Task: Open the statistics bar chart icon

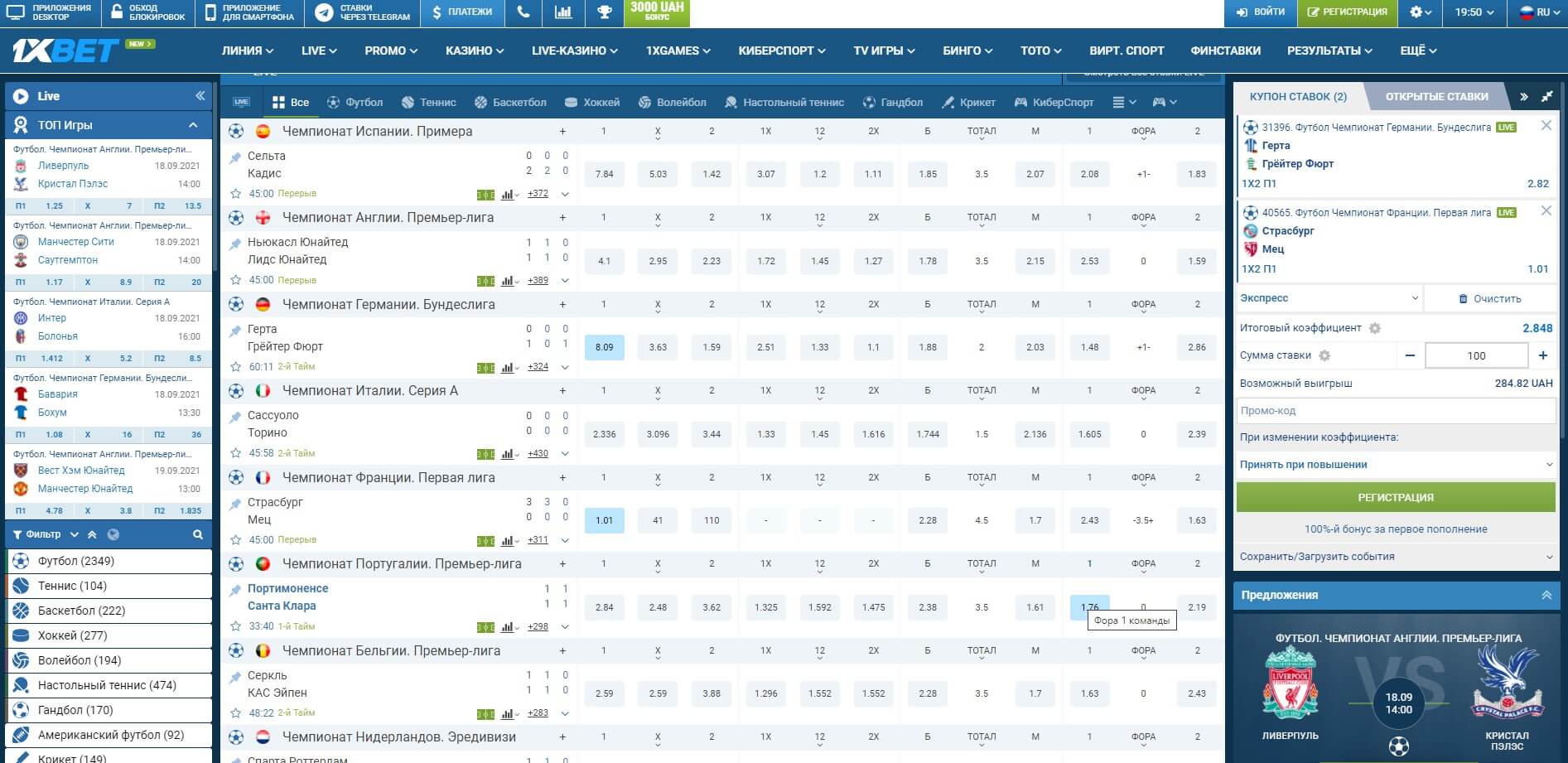Action: pyautogui.click(x=563, y=12)
